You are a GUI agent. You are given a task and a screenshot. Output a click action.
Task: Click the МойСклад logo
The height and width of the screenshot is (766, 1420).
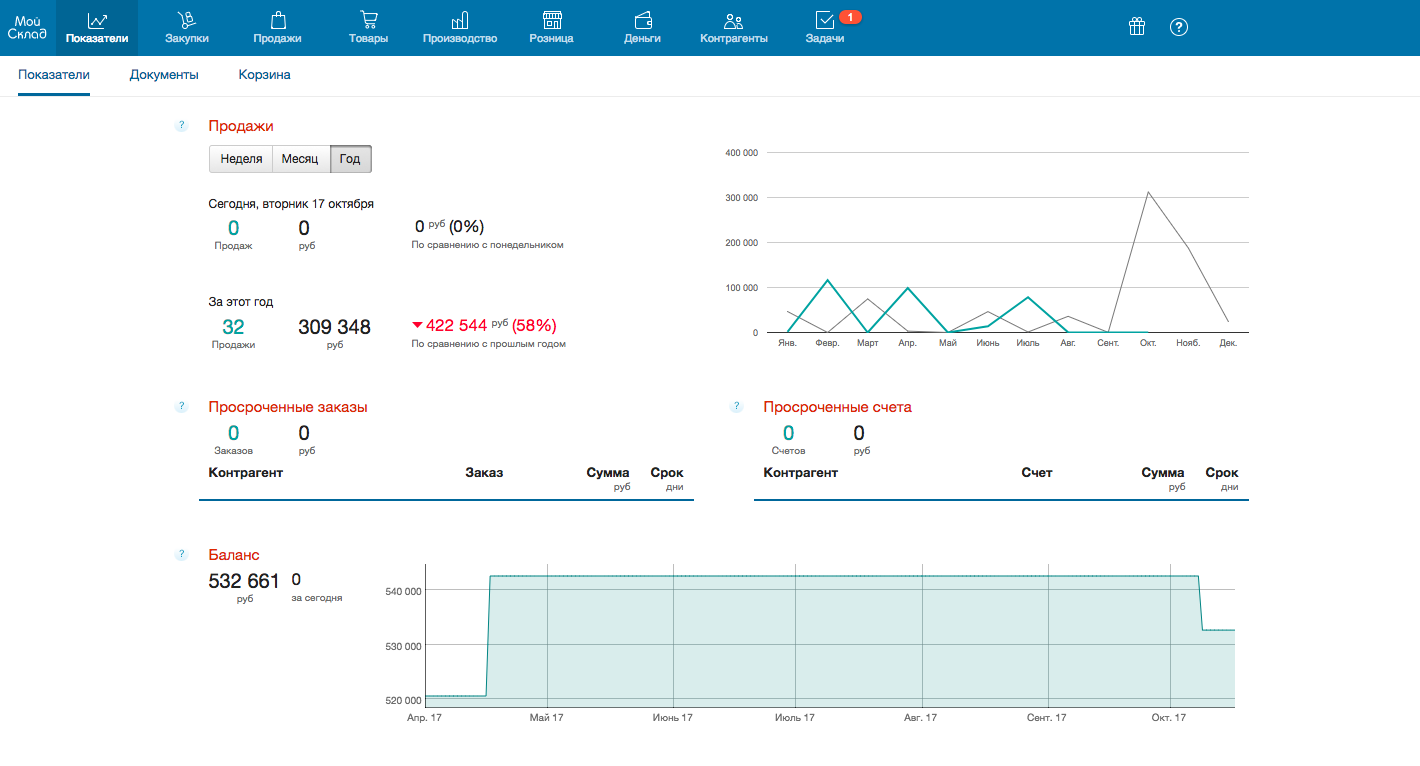[x=27, y=27]
